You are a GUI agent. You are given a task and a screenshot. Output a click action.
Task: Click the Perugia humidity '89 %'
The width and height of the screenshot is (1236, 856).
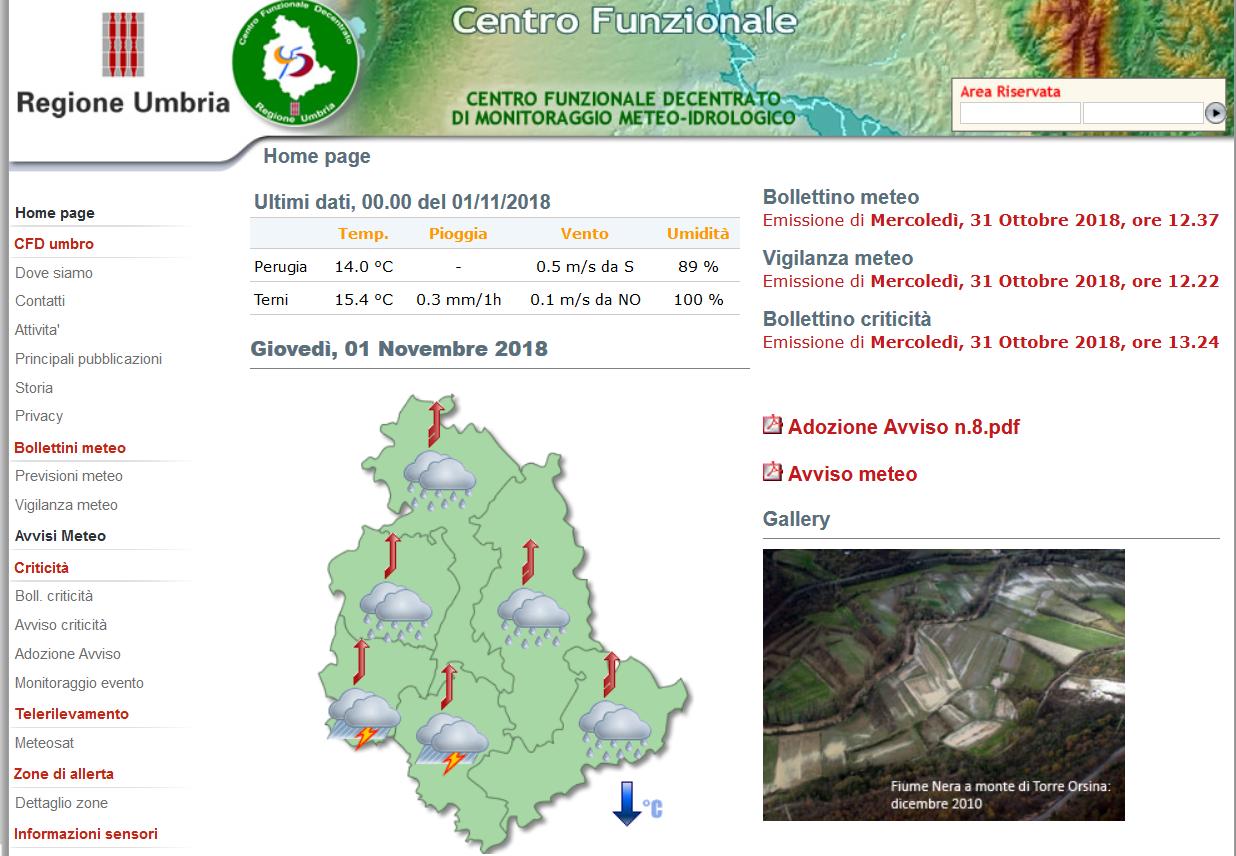point(698,267)
